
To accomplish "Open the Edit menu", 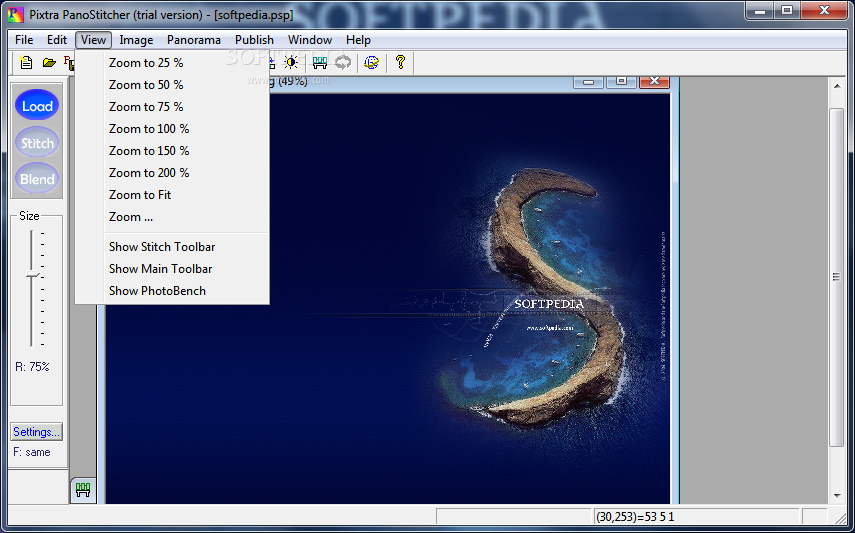I will (57, 40).
